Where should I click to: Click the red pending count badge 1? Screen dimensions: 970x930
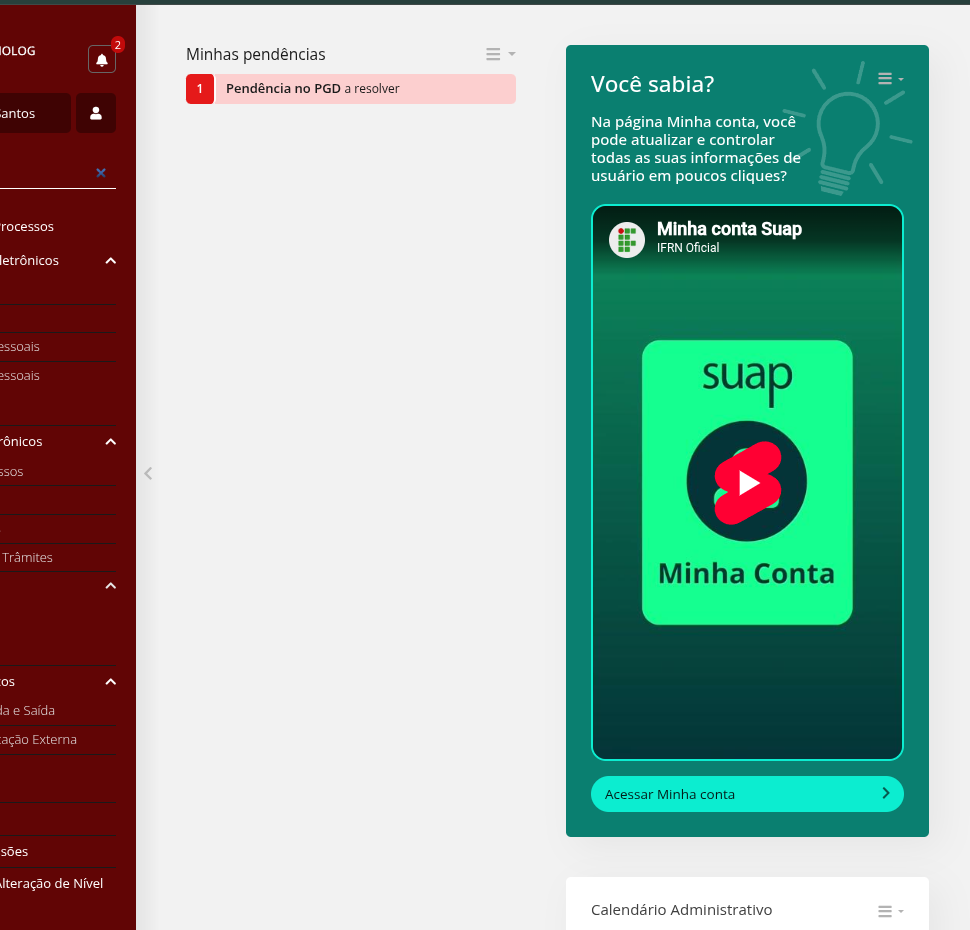[x=200, y=88]
